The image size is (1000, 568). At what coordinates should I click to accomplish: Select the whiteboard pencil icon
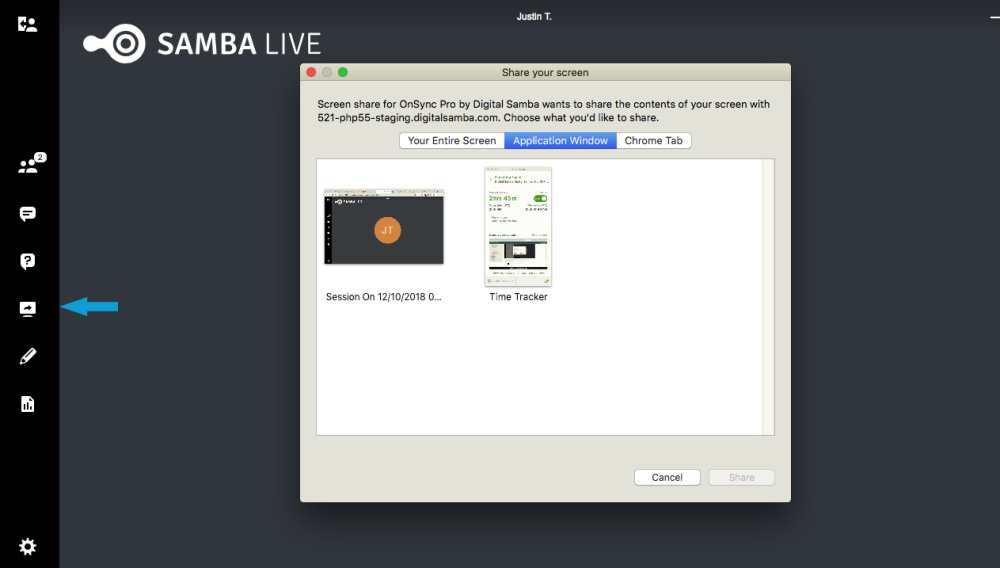pyautogui.click(x=27, y=356)
